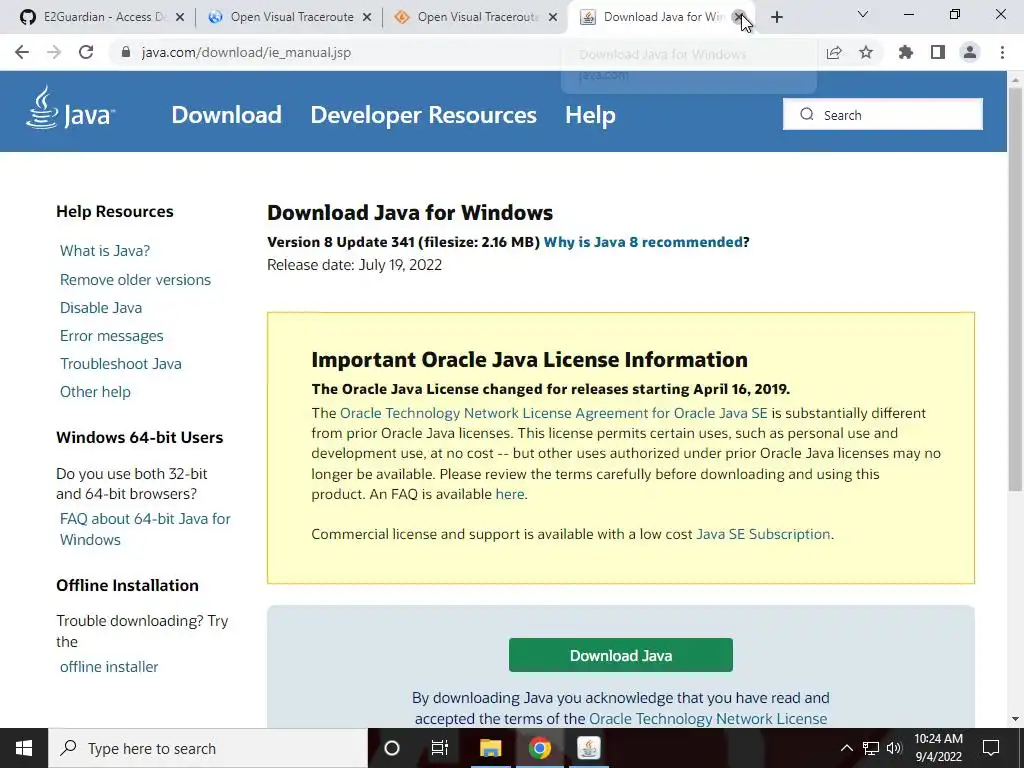
Task: Open 'Java SE Subscription' link
Action: 763,534
